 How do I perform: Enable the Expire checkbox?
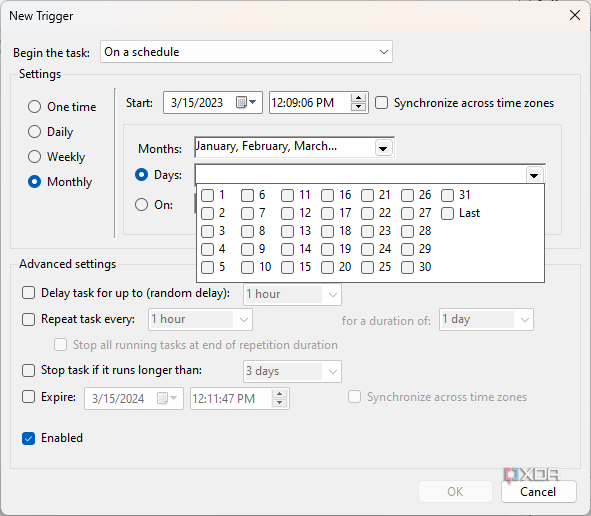click(x=28, y=397)
